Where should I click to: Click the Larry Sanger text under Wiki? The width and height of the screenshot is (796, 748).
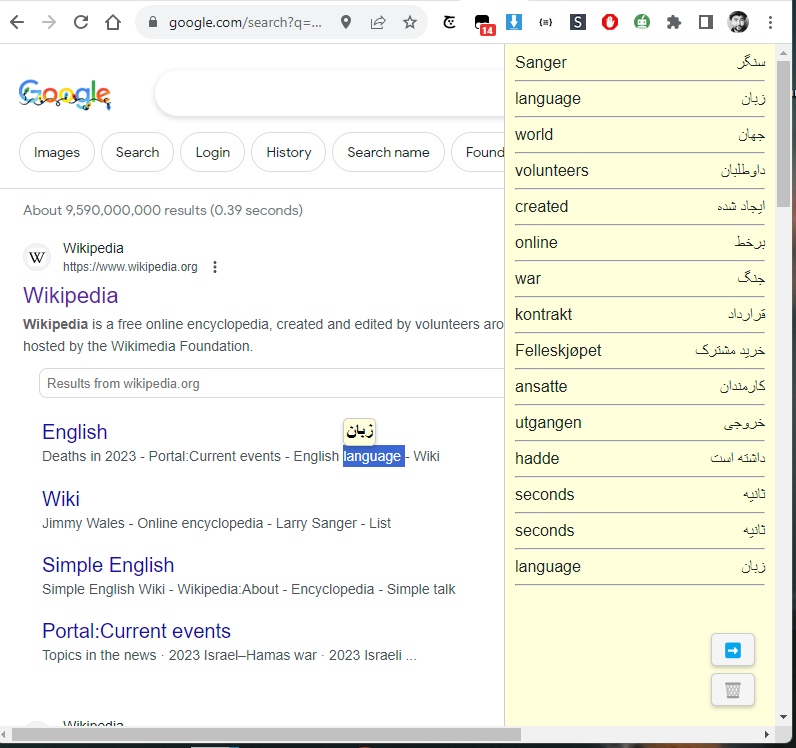click(316, 523)
